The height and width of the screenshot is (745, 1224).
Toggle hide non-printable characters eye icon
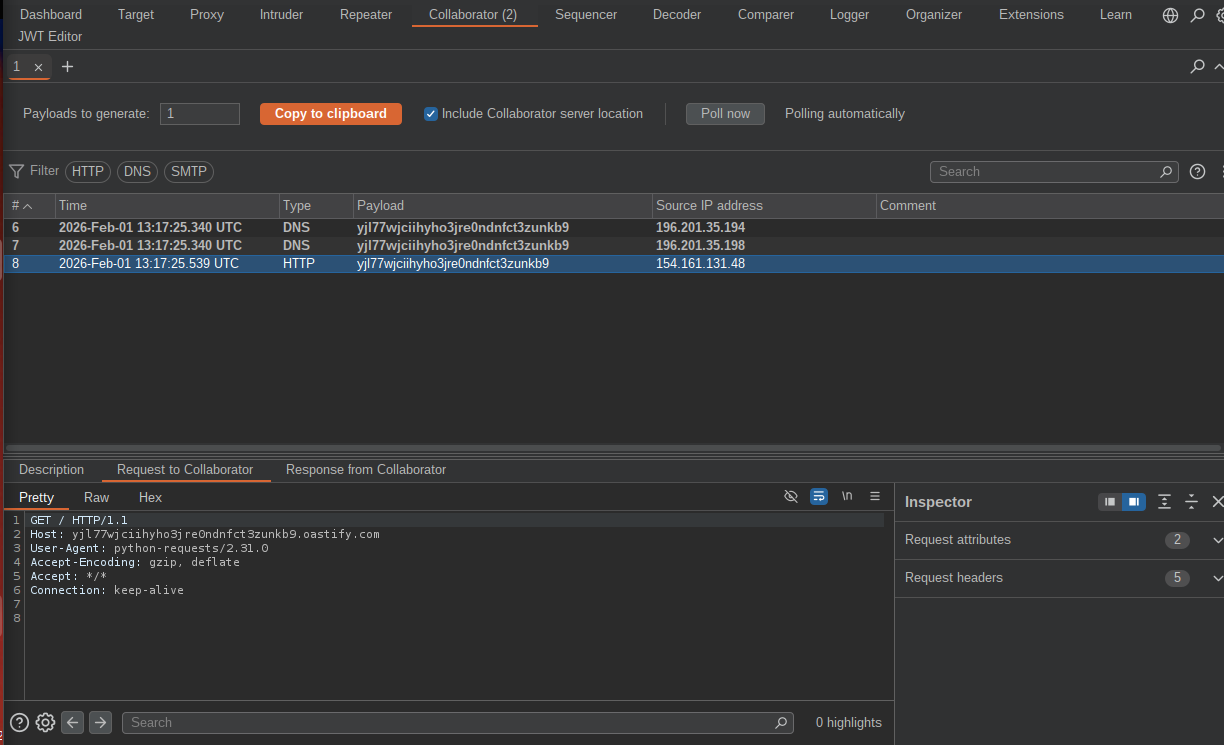point(791,496)
